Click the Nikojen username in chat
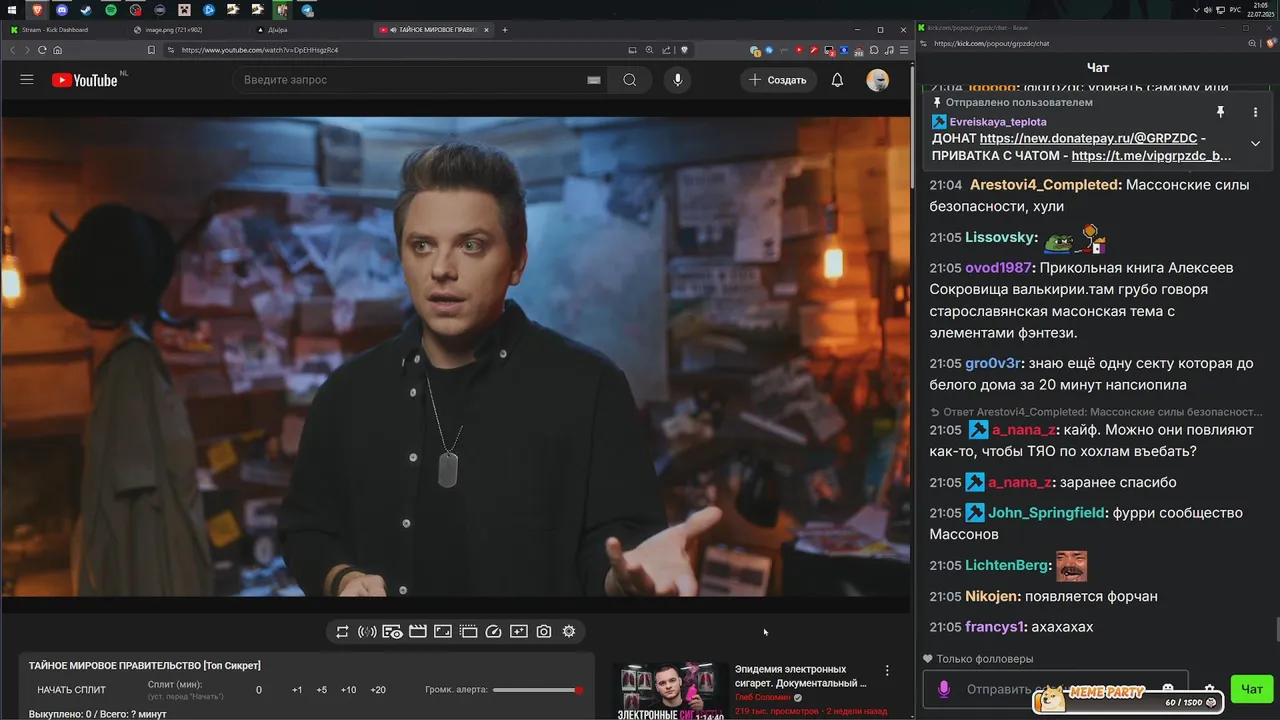The width and height of the screenshot is (1280, 720). [x=992, y=596]
